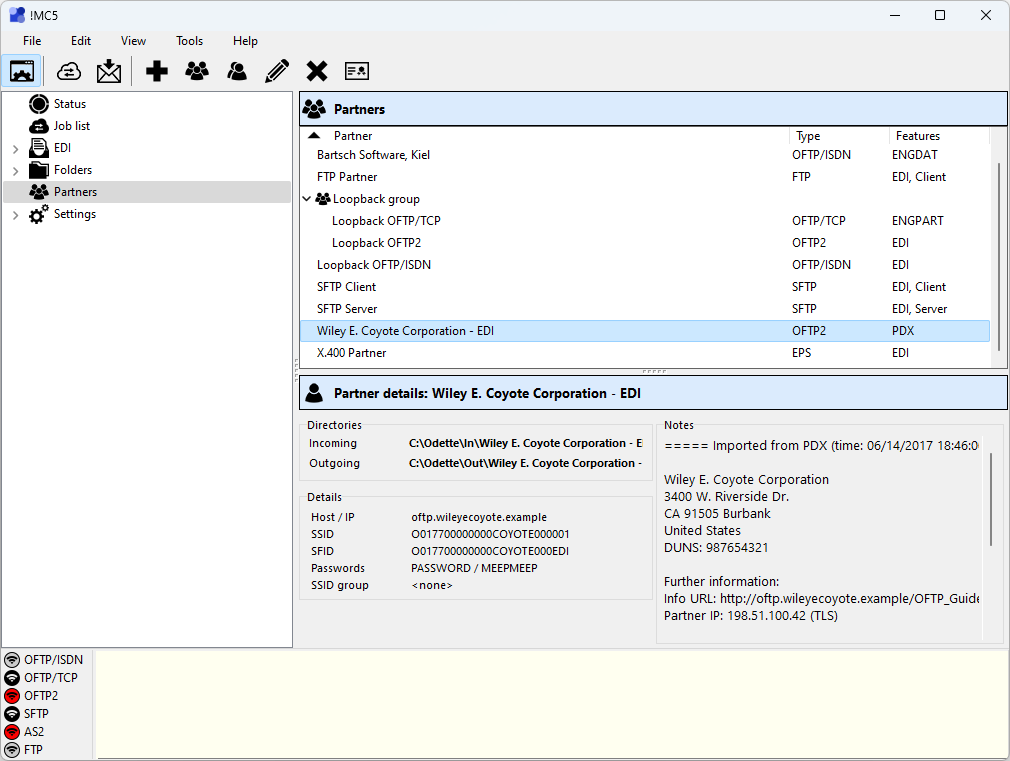Select the FTP Partner row

coord(645,177)
